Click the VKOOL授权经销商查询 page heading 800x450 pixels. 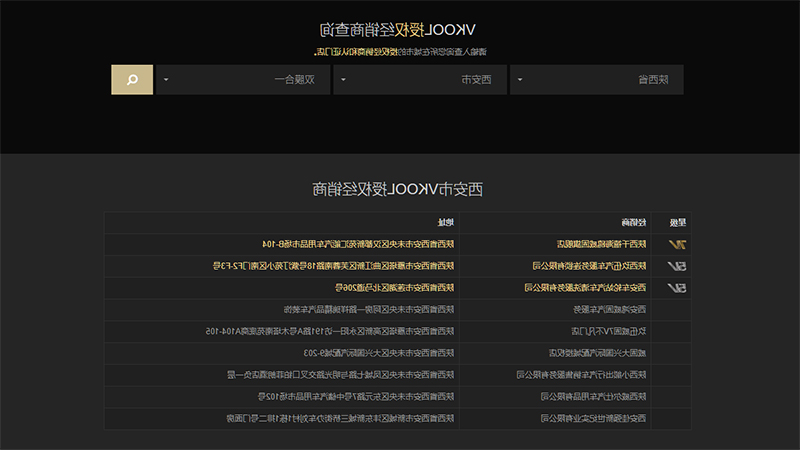tap(397, 30)
